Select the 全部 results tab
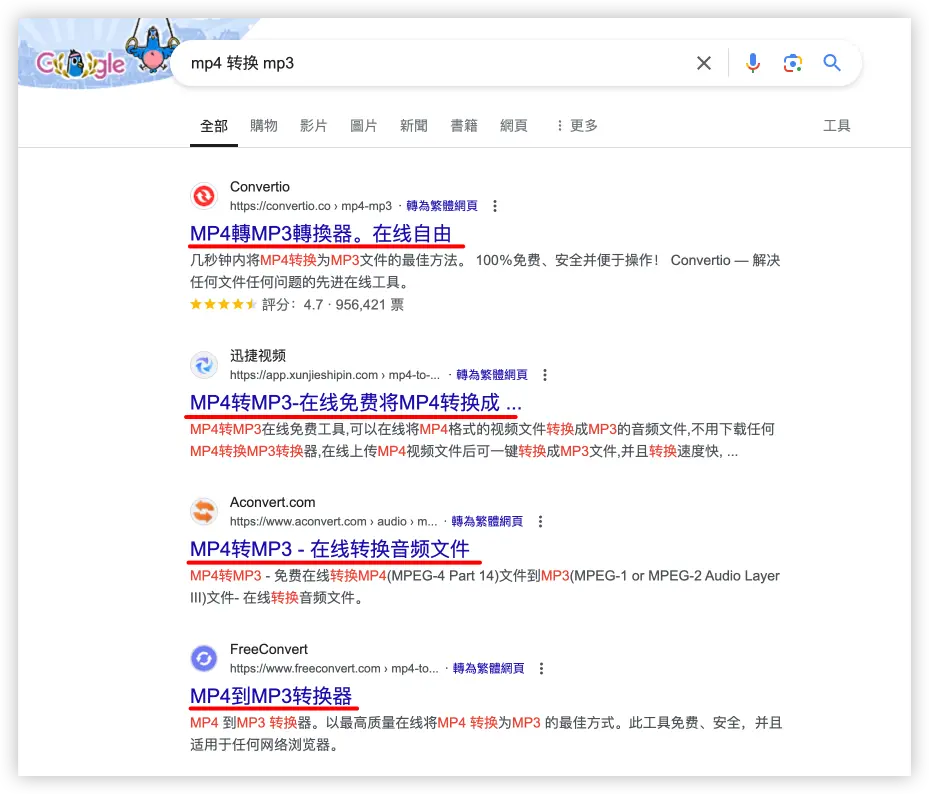The image size is (929, 794). [214, 126]
